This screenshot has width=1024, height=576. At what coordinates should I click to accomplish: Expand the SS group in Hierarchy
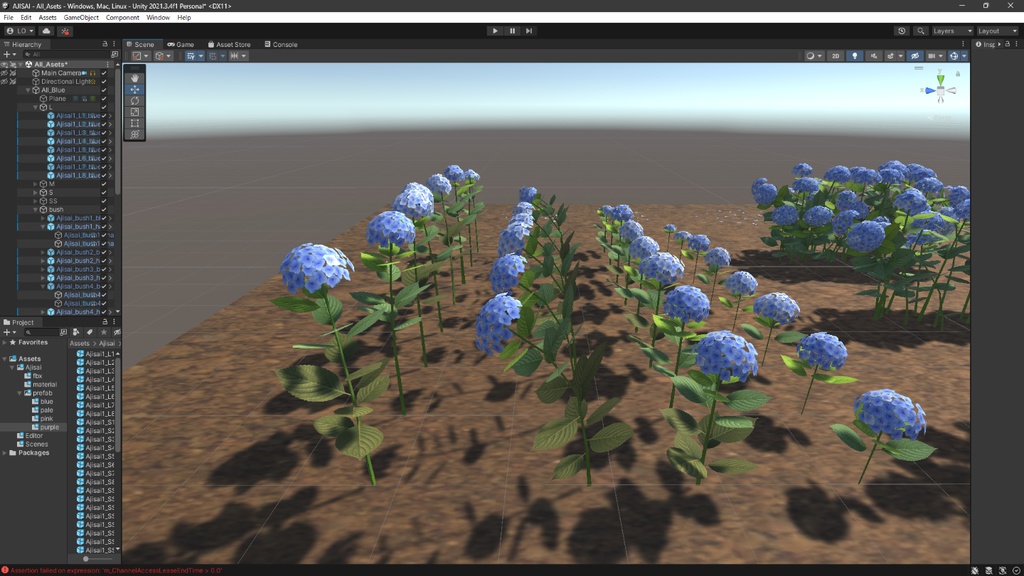(x=36, y=201)
